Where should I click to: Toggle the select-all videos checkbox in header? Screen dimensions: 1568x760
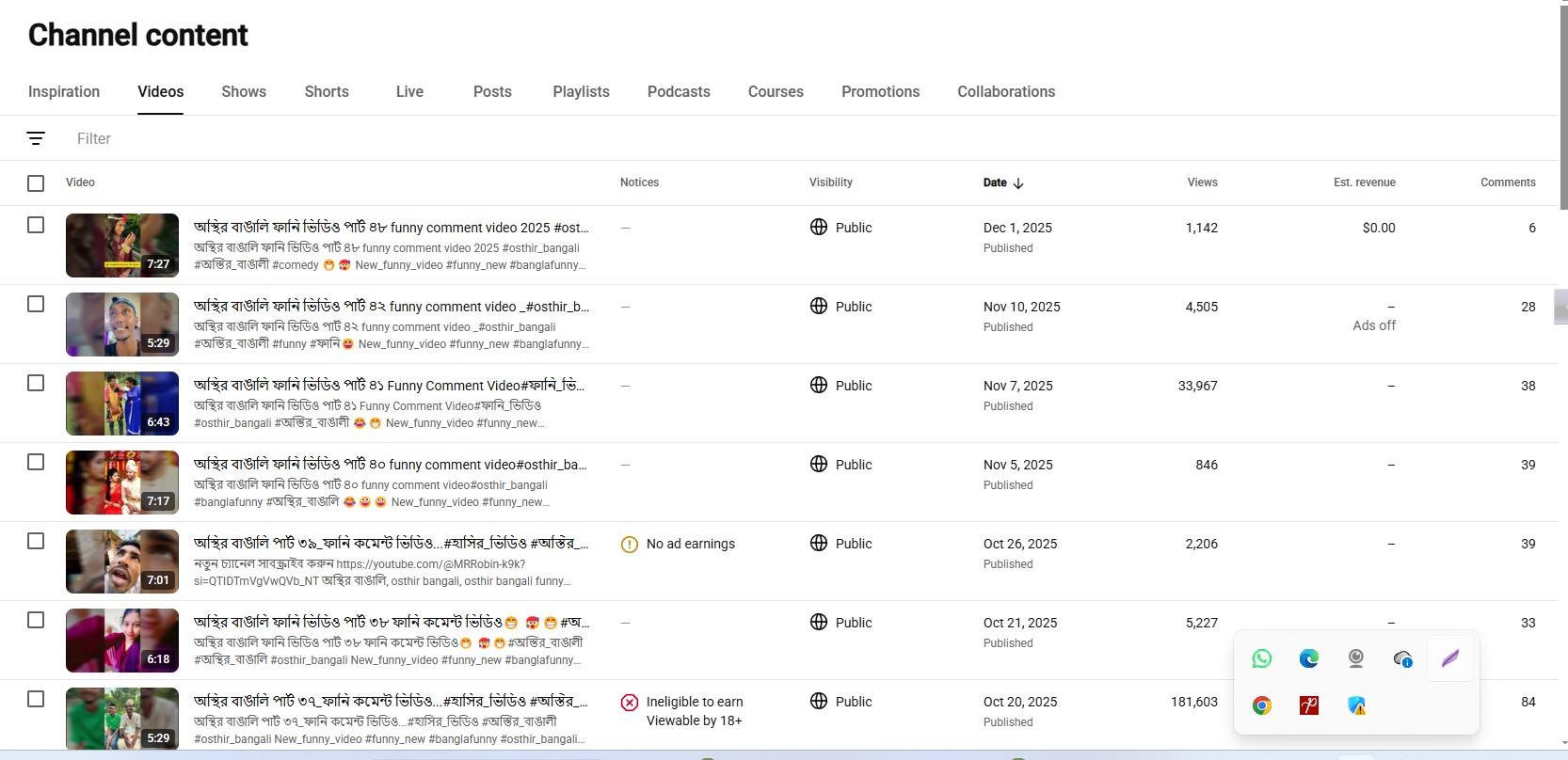pyautogui.click(x=36, y=183)
